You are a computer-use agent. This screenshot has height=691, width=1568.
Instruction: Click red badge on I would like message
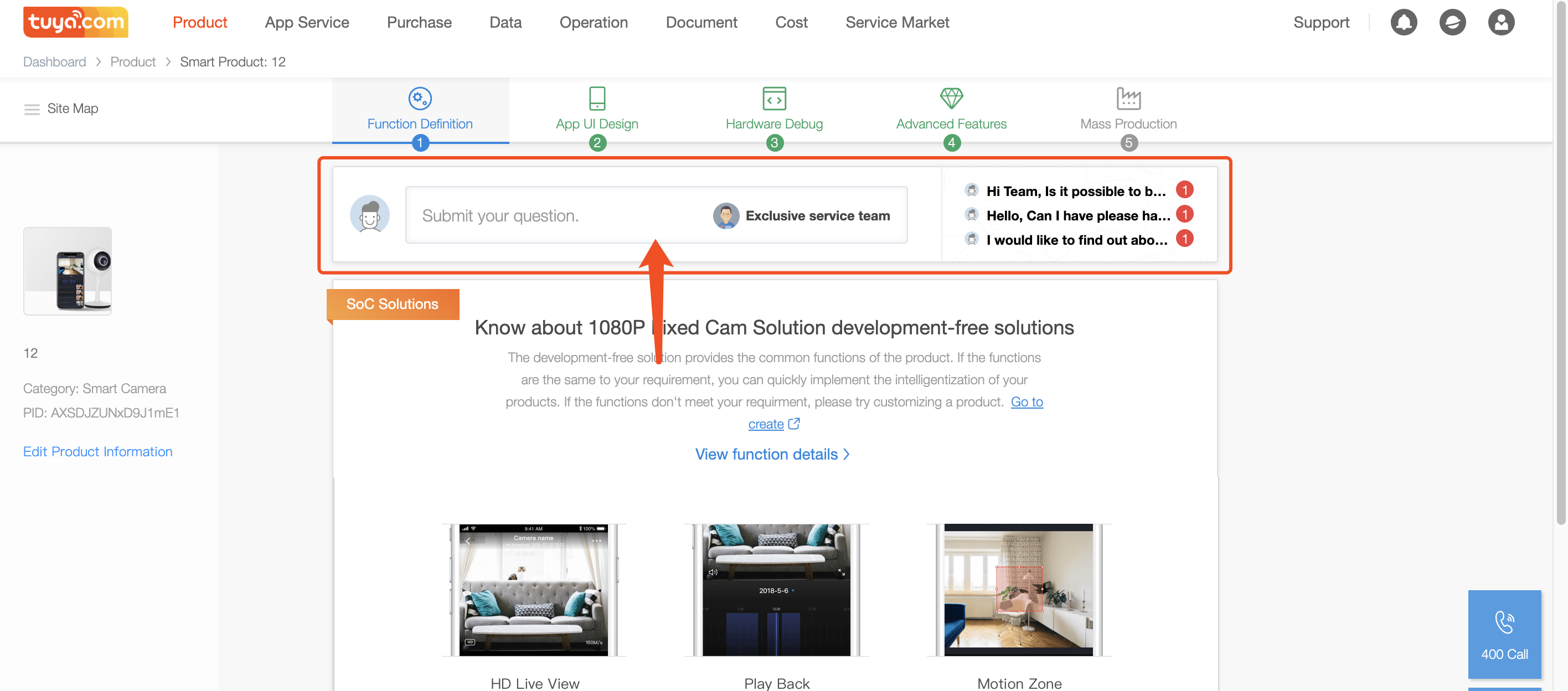1184,239
